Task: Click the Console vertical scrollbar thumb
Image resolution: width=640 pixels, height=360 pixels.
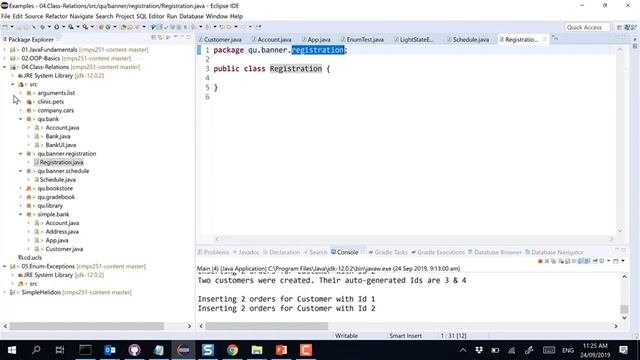Action: [x=624, y=309]
